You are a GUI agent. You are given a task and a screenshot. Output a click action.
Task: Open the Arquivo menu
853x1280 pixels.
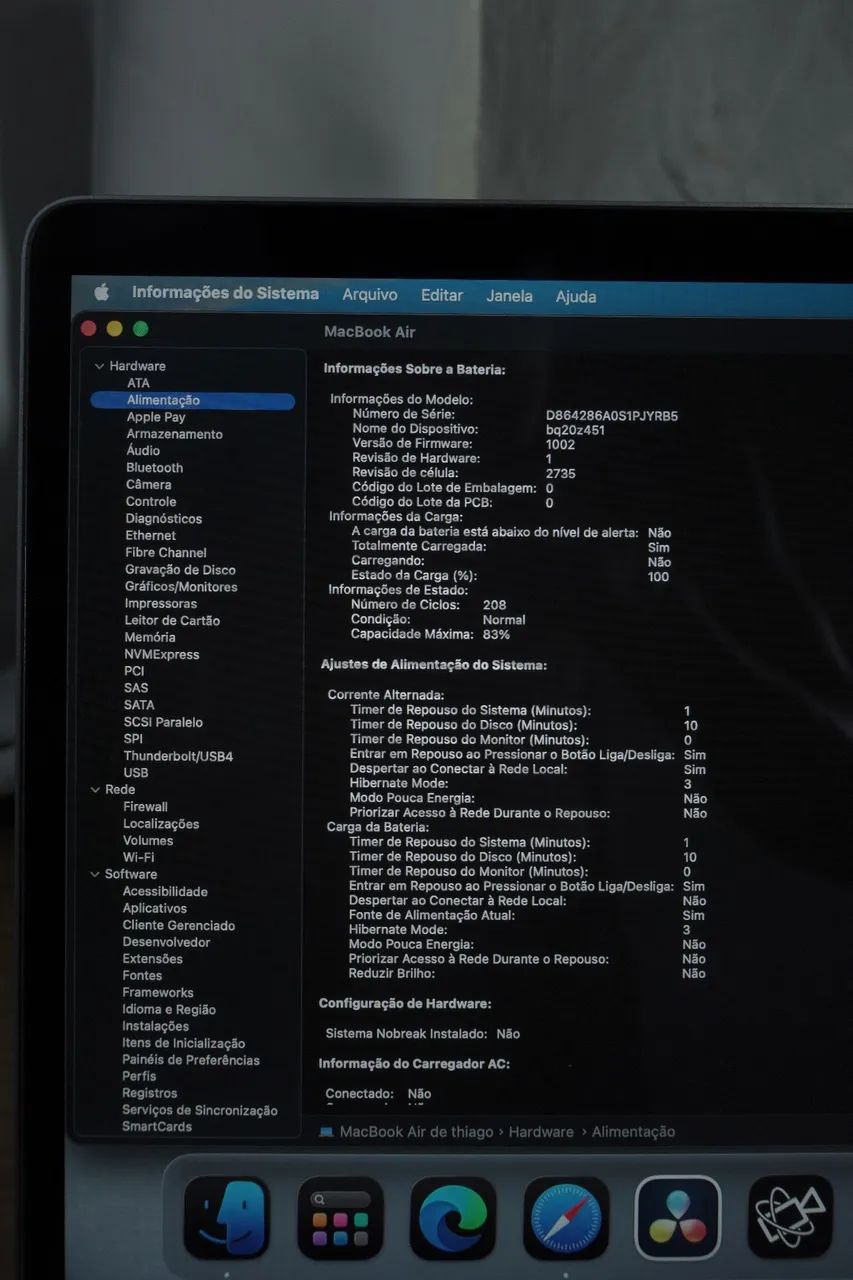(370, 295)
